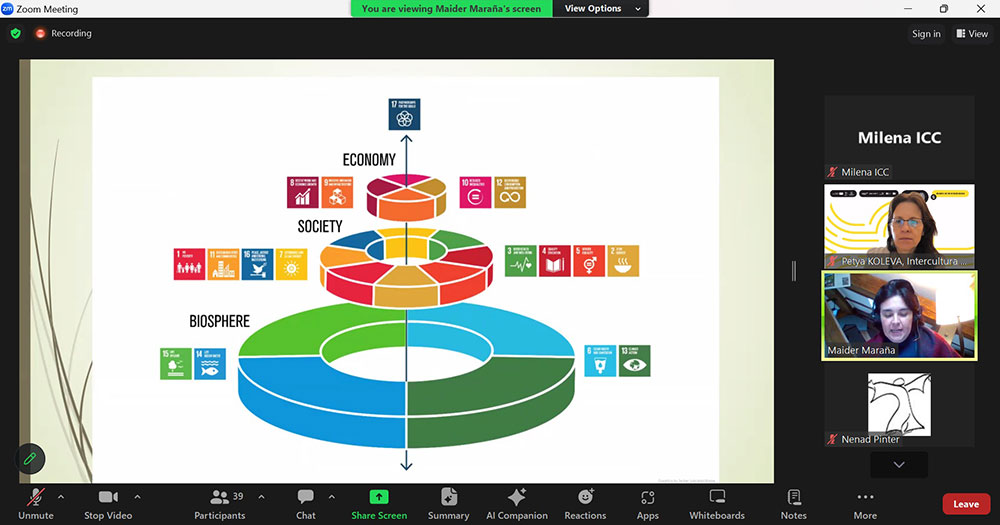Click the pencil annotate button
Image resolution: width=1000 pixels, height=525 pixels.
(x=30, y=458)
